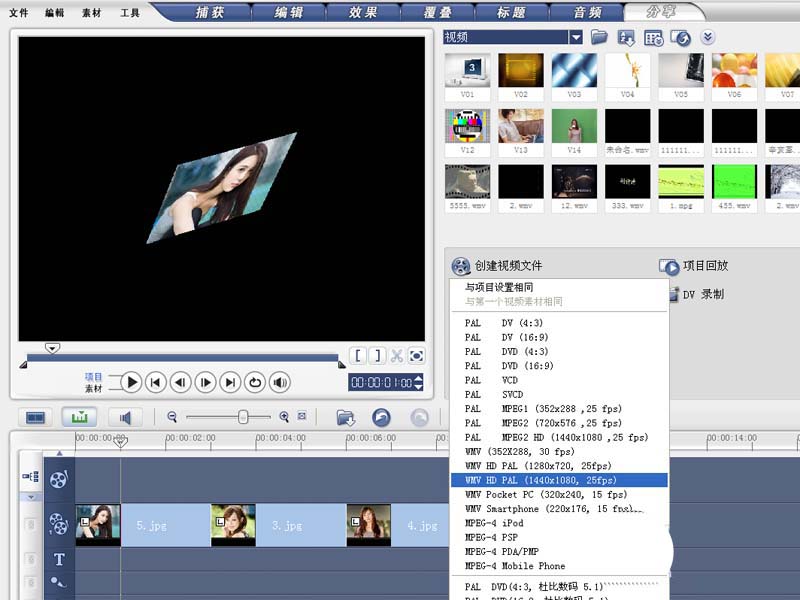Click the title track T icon
This screenshot has width=800, height=600.
point(59,560)
